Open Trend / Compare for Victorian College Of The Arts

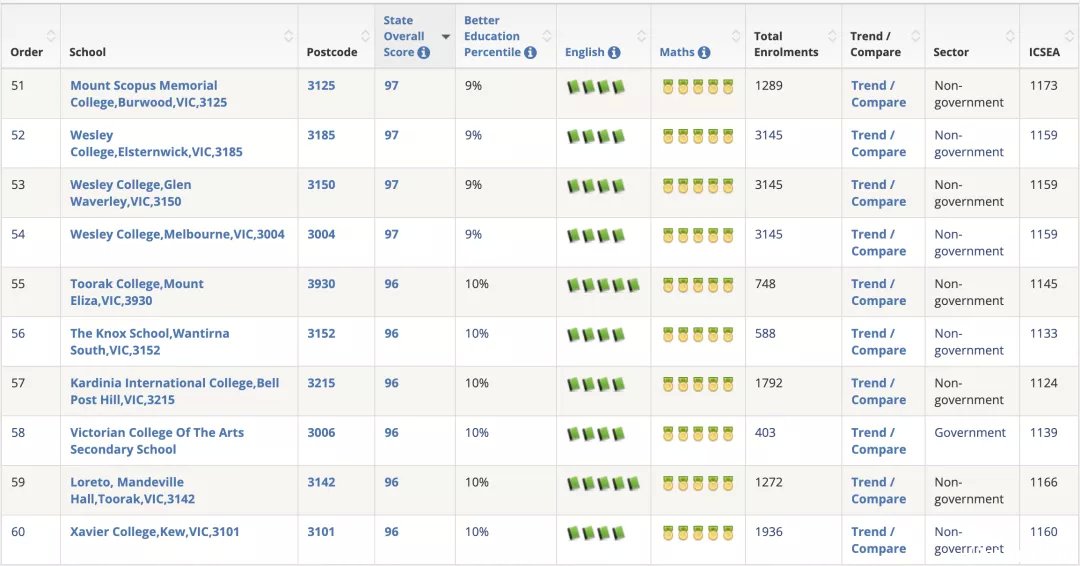pyautogui.click(x=878, y=441)
